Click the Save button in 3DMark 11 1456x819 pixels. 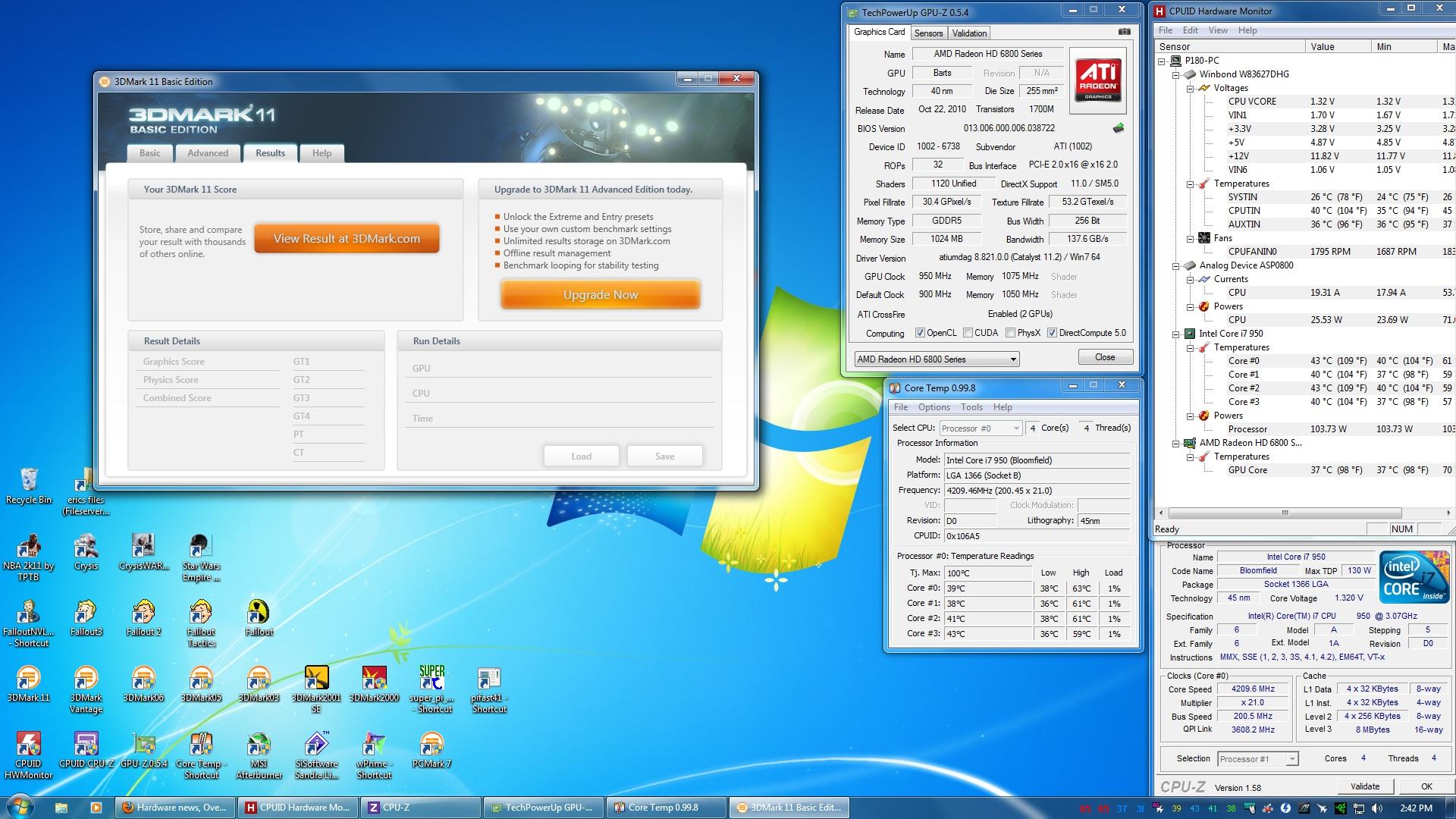point(664,457)
